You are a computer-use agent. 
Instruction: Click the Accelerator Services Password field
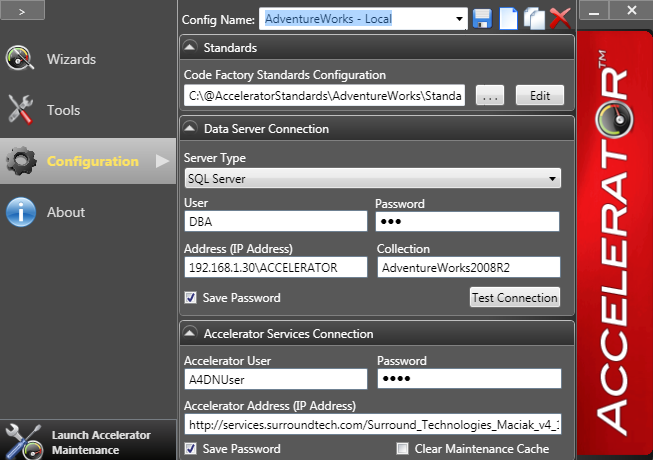click(469, 378)
